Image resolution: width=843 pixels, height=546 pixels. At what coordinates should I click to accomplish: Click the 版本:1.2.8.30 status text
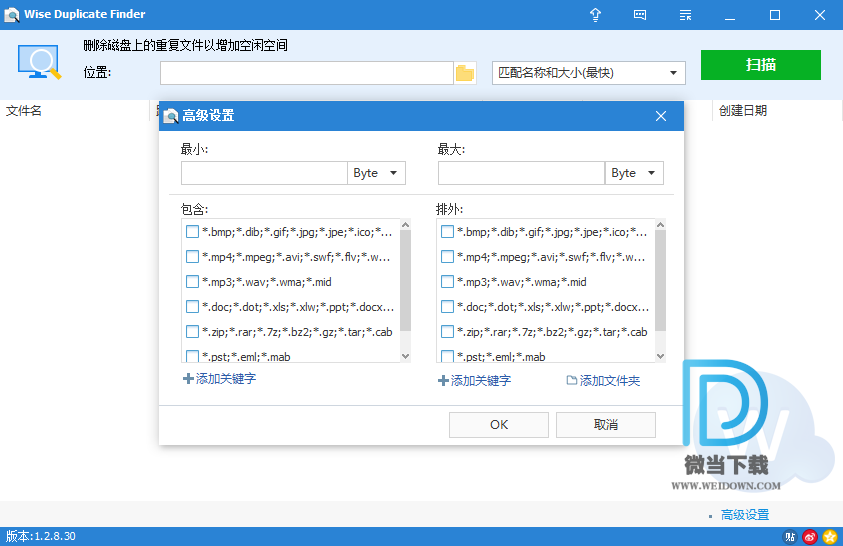pos(41,536)
